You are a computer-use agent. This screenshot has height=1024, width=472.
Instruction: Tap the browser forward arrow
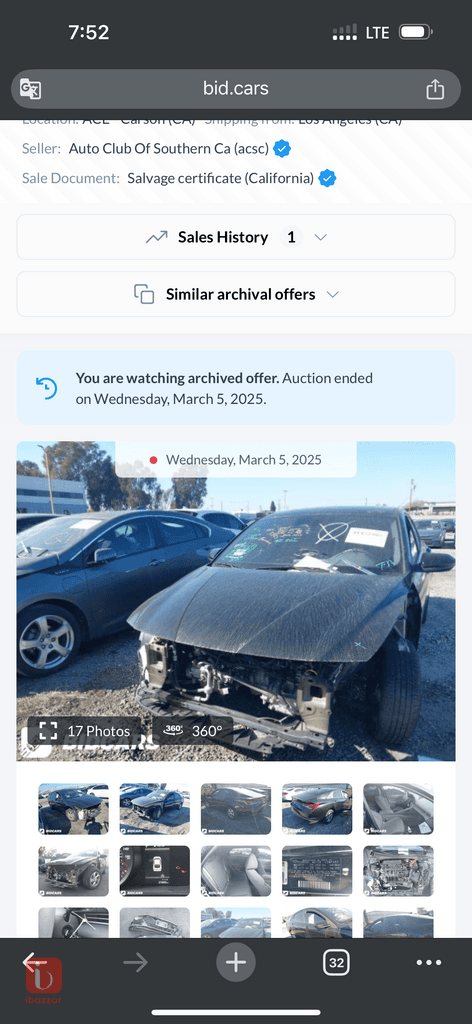pyautogui.click(x=135, y=962)
